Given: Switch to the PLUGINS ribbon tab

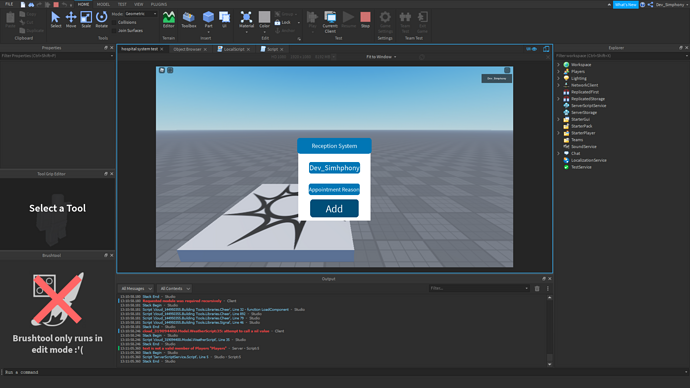Looking at the screenshot, I should (159, 4).
